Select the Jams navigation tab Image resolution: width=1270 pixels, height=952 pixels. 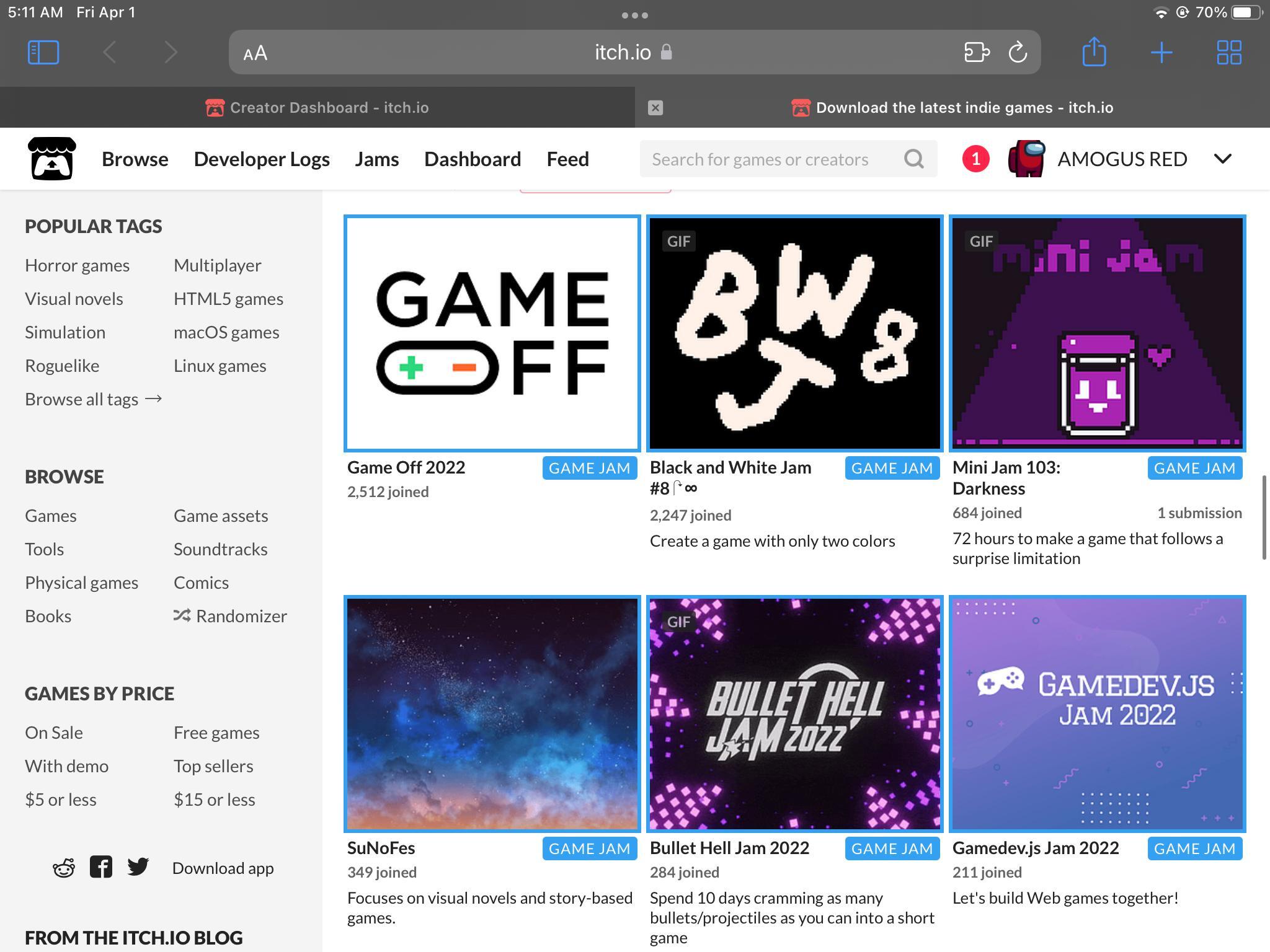tap(377, 157)
